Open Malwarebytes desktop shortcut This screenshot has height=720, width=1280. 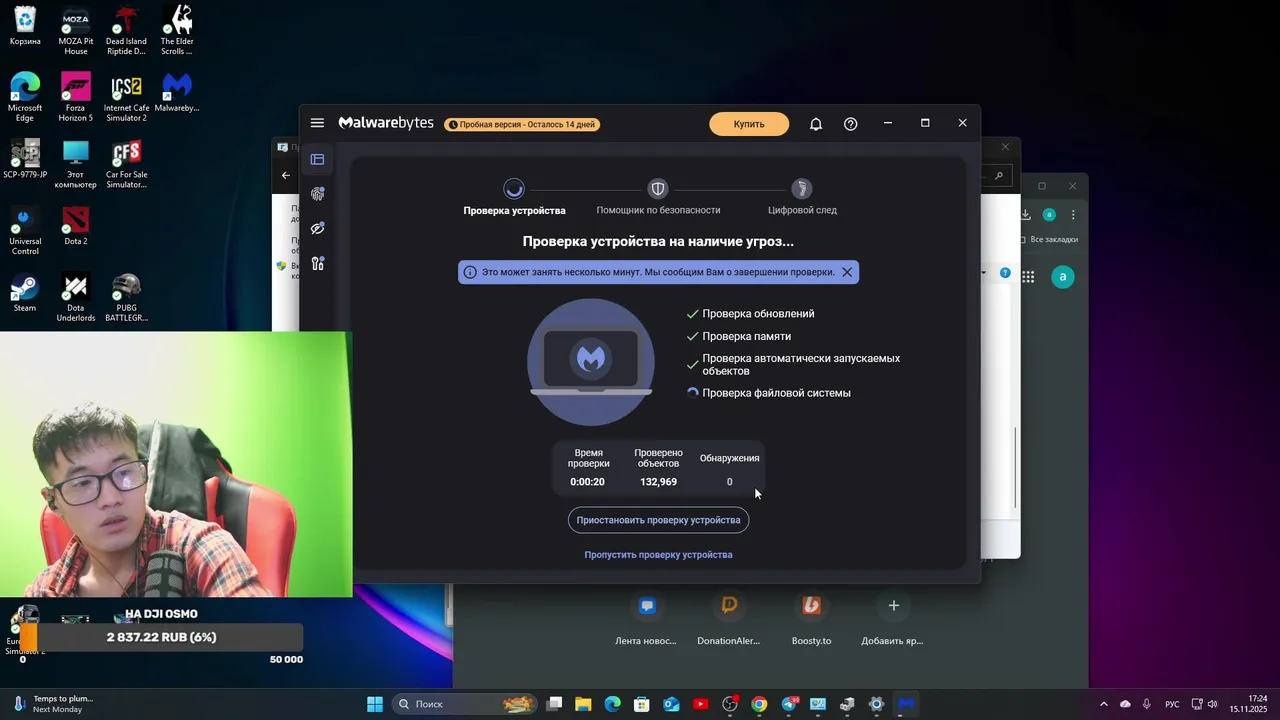coord(177,92)
